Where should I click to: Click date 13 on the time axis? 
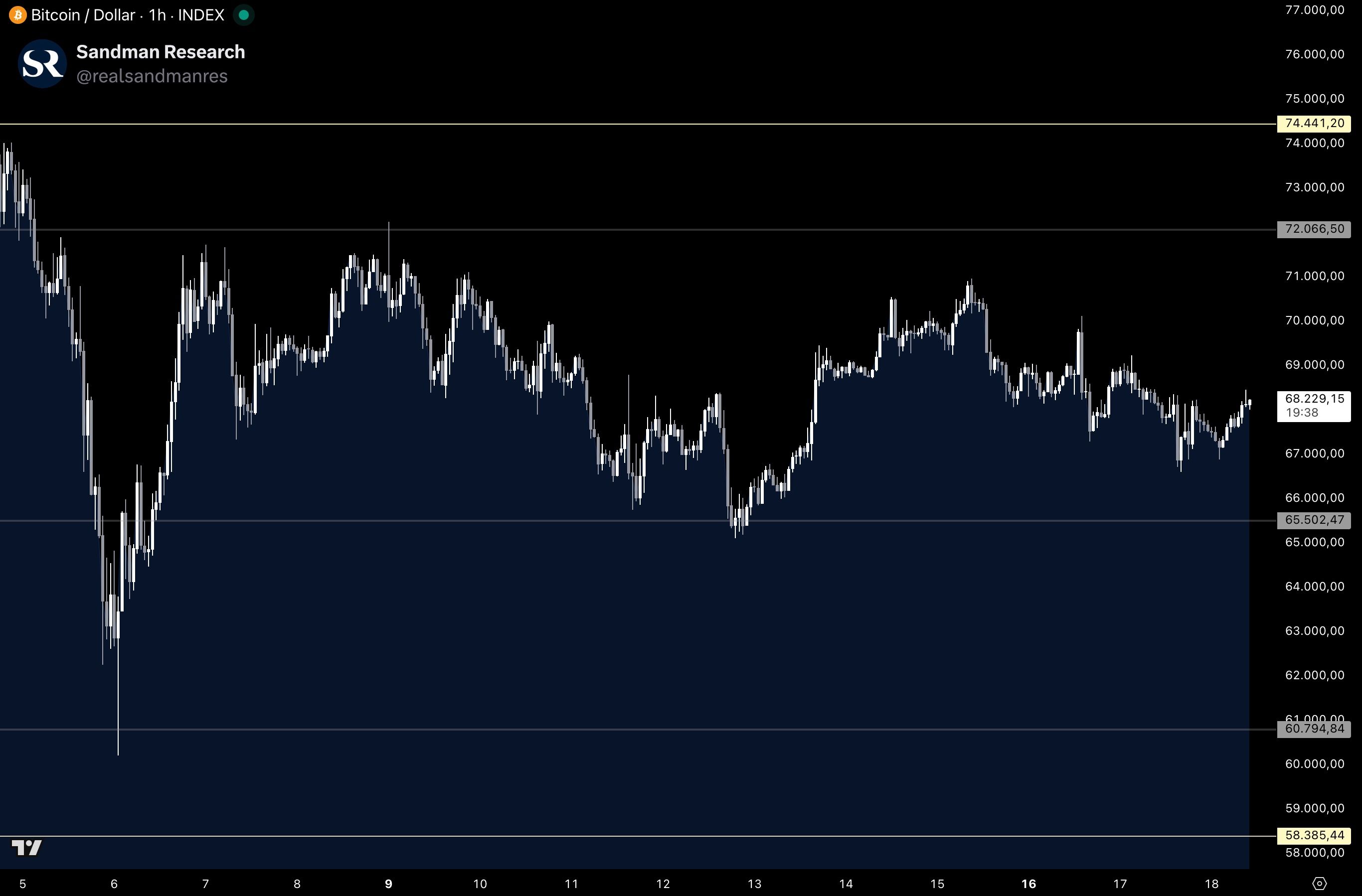pyautogui.click(x=754, y=884)
